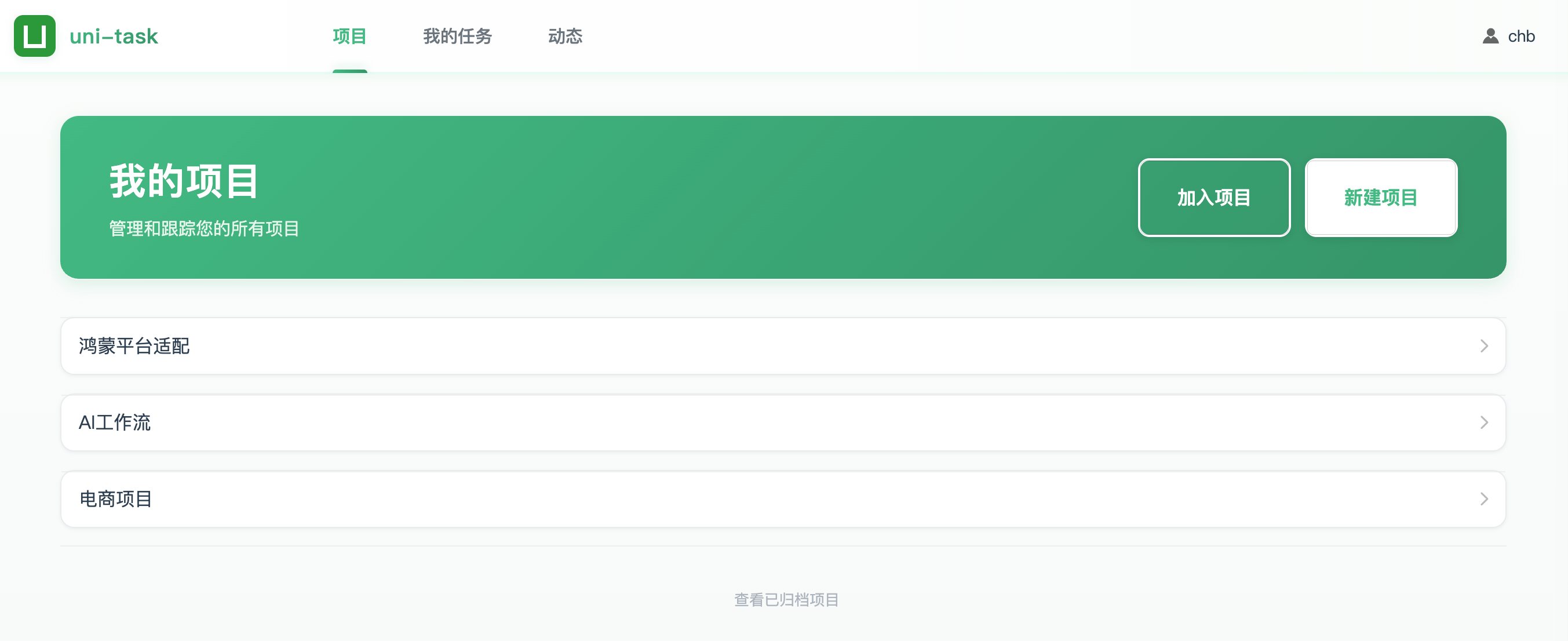Open the 查看已归档项目 link
Image resolution: width=1568 pixels, height=641 pixels.
point(786,600)
